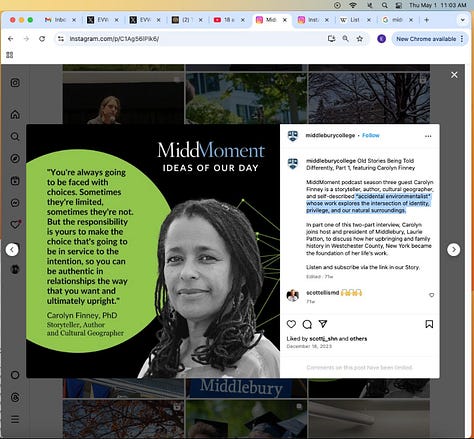Open Spotlight search in the macOS menu bar

[384, 5]
